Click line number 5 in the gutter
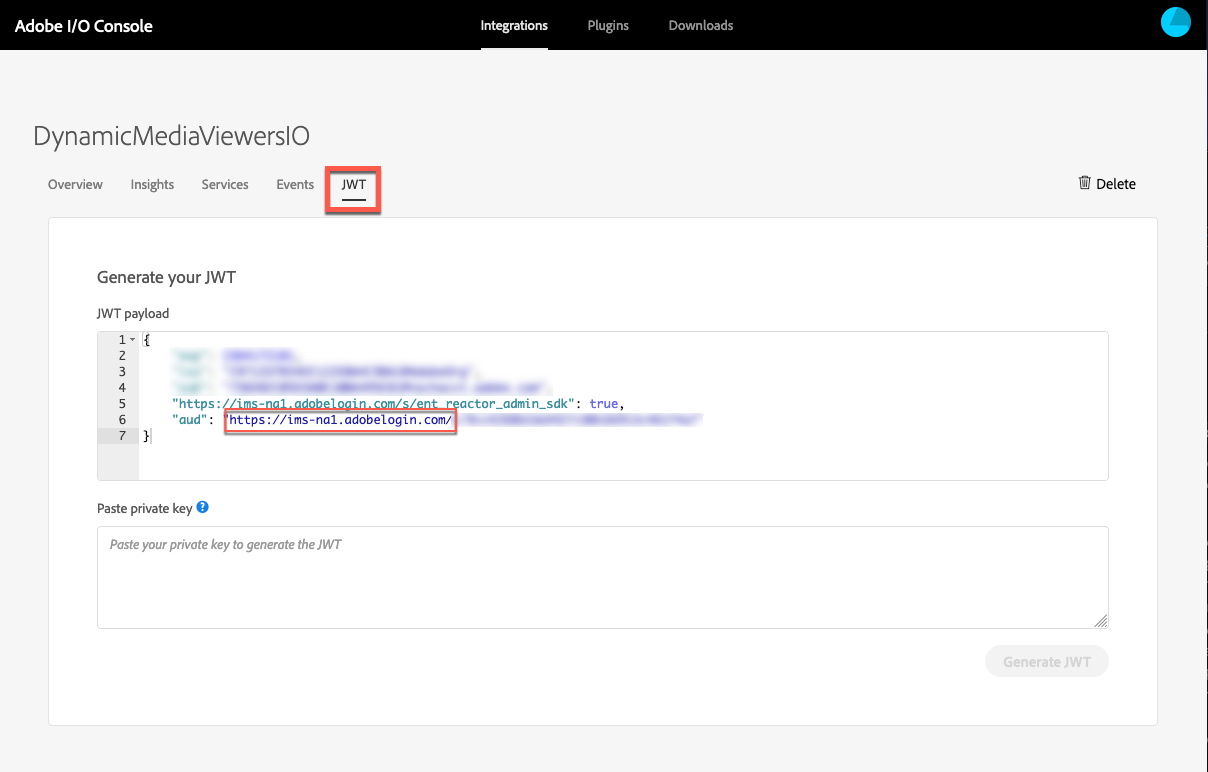The image size is (1208, 772). [122, 404]
